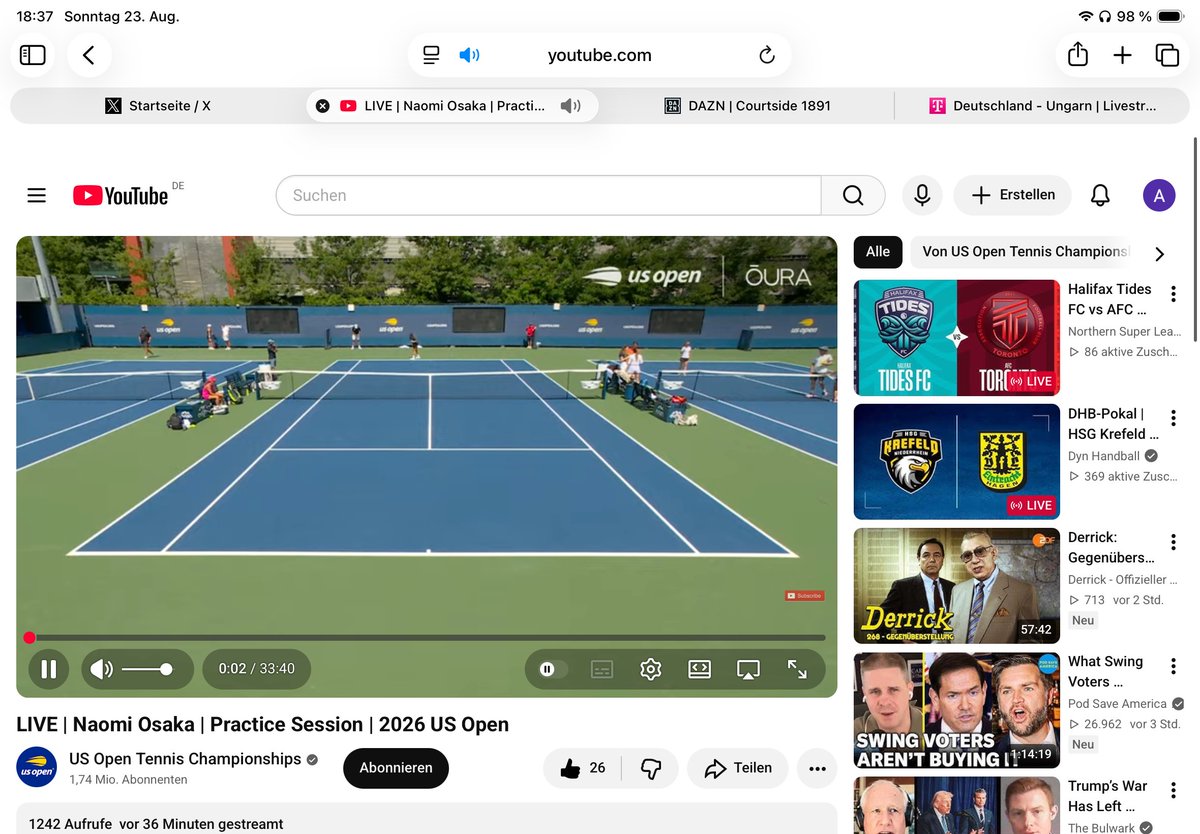Start voice search with microphone

pyautogui.click(x=922, y=195)
